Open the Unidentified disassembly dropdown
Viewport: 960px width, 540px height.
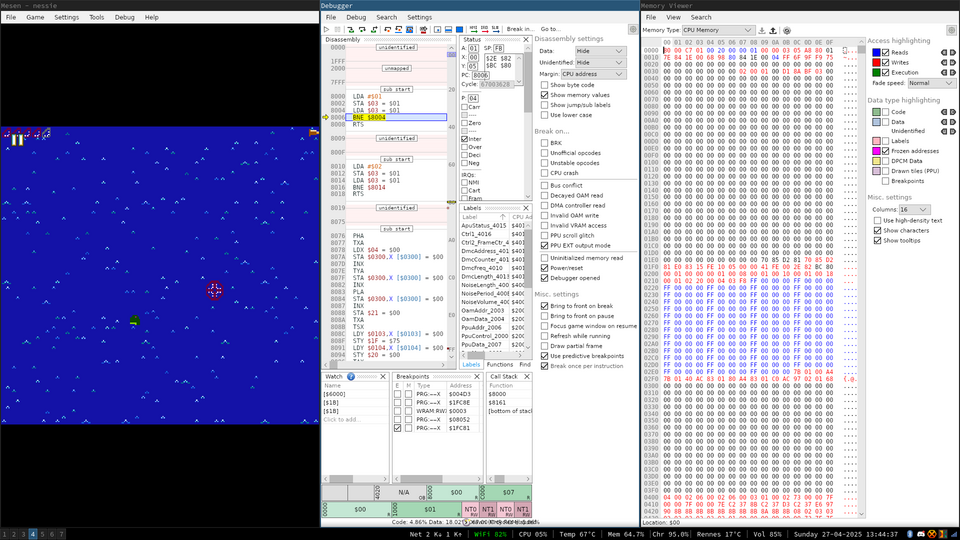coord(599,62)
